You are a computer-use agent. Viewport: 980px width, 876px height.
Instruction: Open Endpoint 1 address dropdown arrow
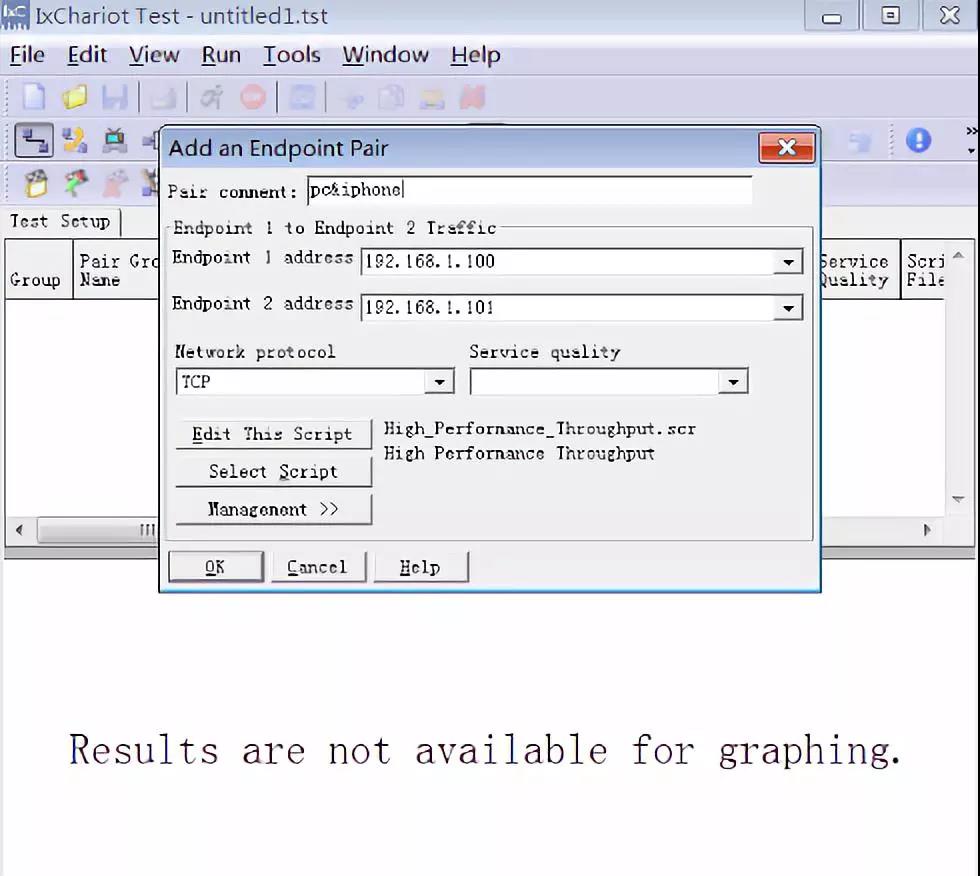(x=788, y=262)
